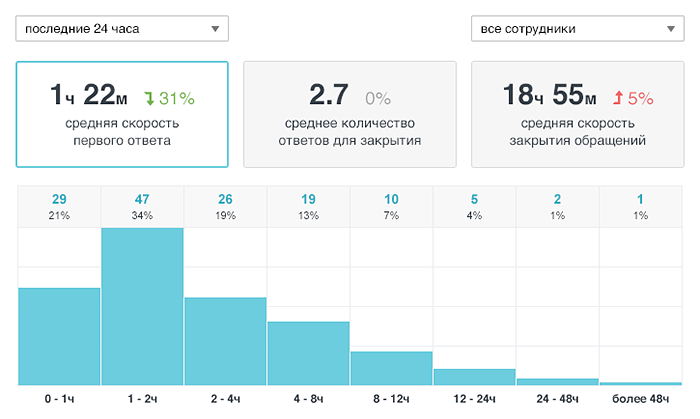Click the axis label 'более 48ч'
The height and width of the screenshot is (419, 700).
[x=641, y=398]
